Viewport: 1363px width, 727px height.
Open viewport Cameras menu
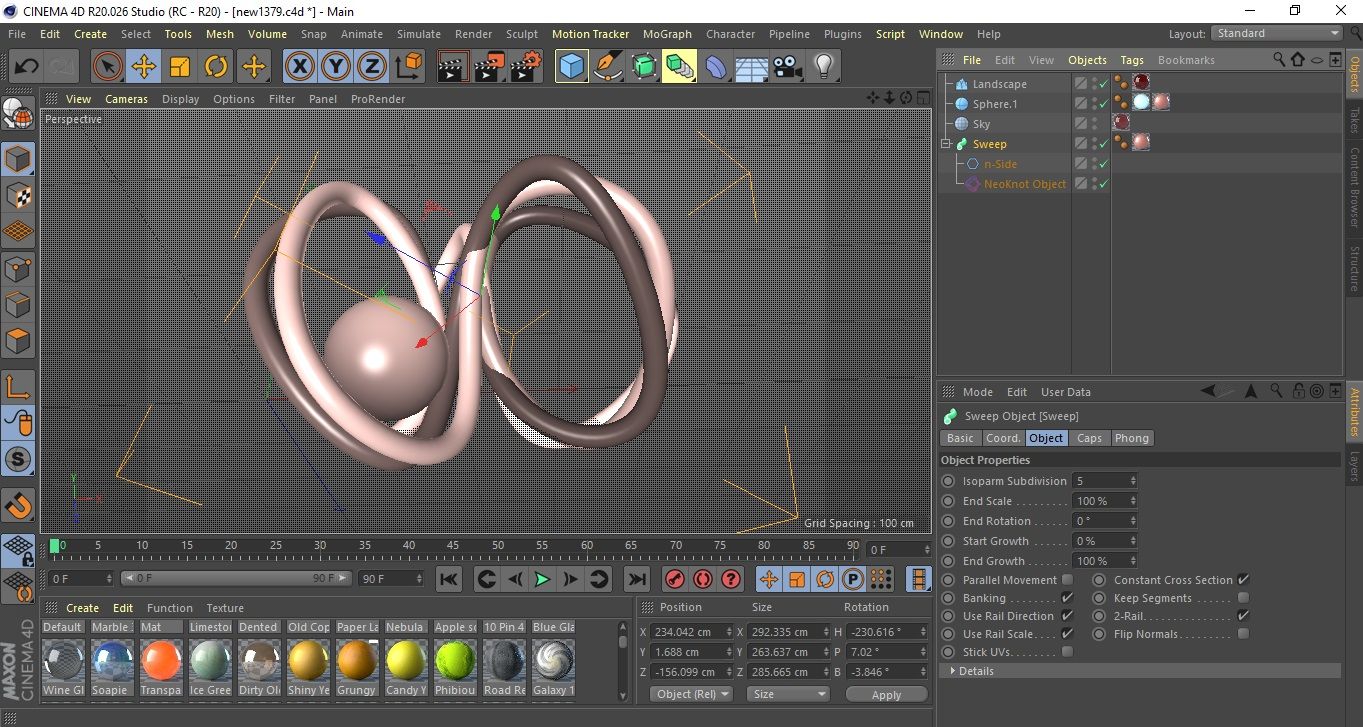tap(127, 99)
